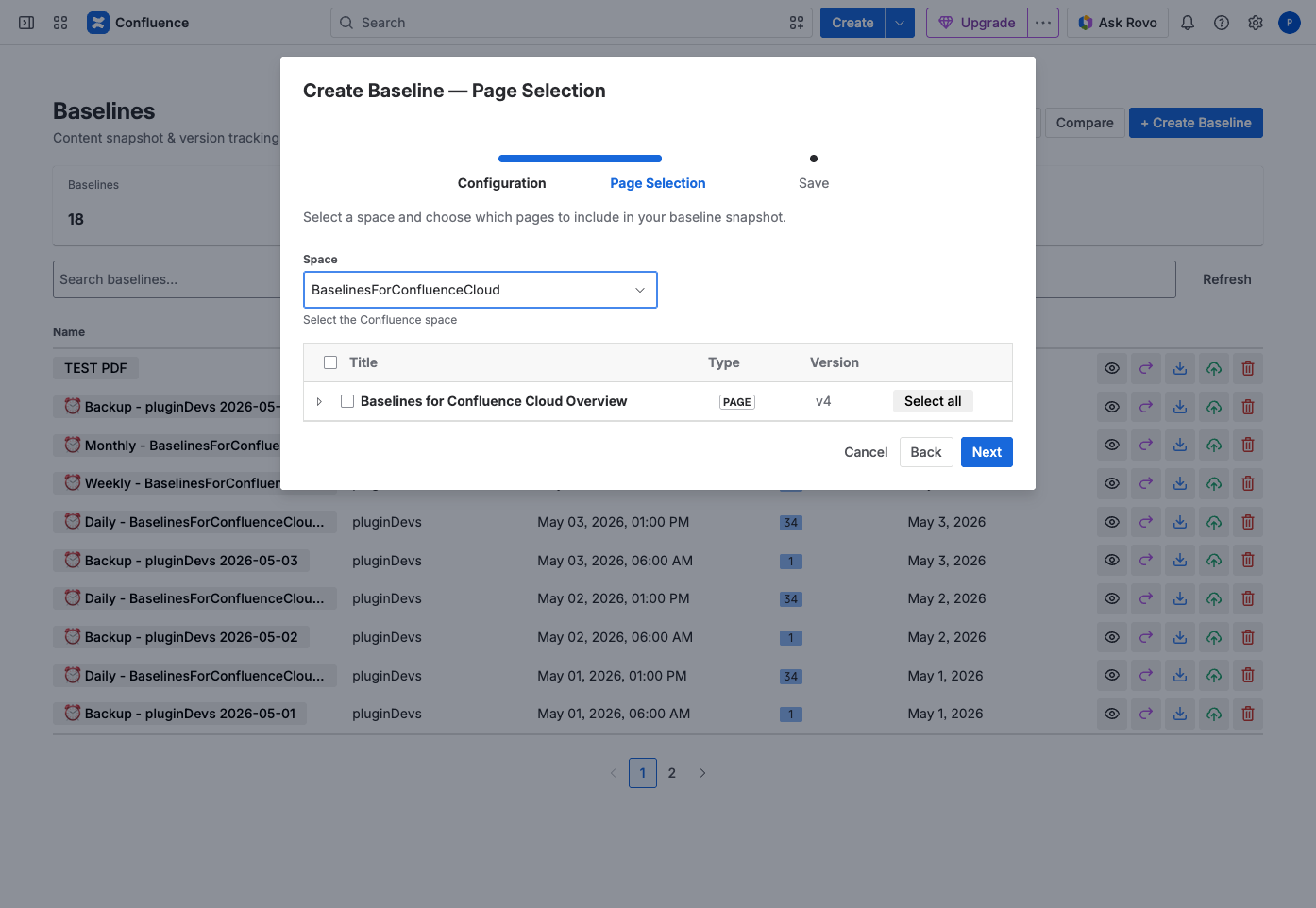The width and height of the screenshot is (1316, 908).
Task: Open the profile avatar menu
Action: tap(1290, 23)
